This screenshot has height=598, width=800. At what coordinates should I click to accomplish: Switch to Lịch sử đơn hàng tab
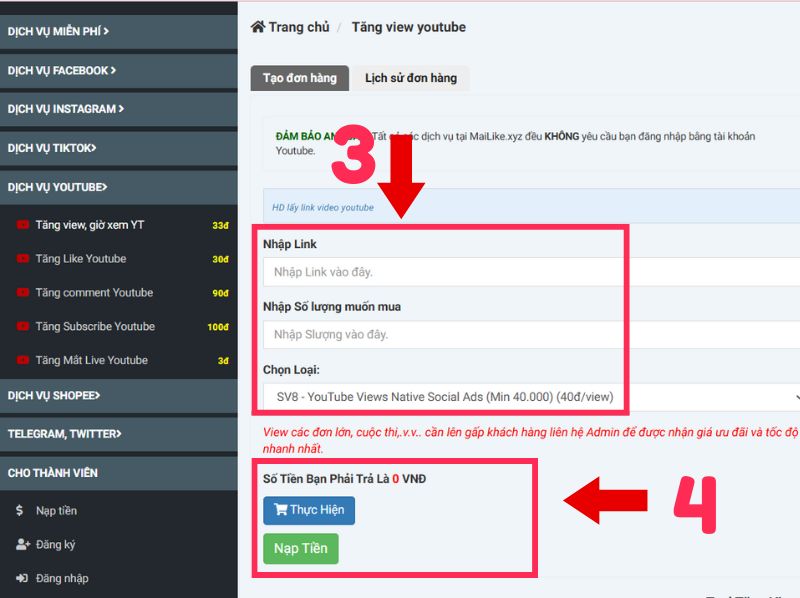[411, 78]
